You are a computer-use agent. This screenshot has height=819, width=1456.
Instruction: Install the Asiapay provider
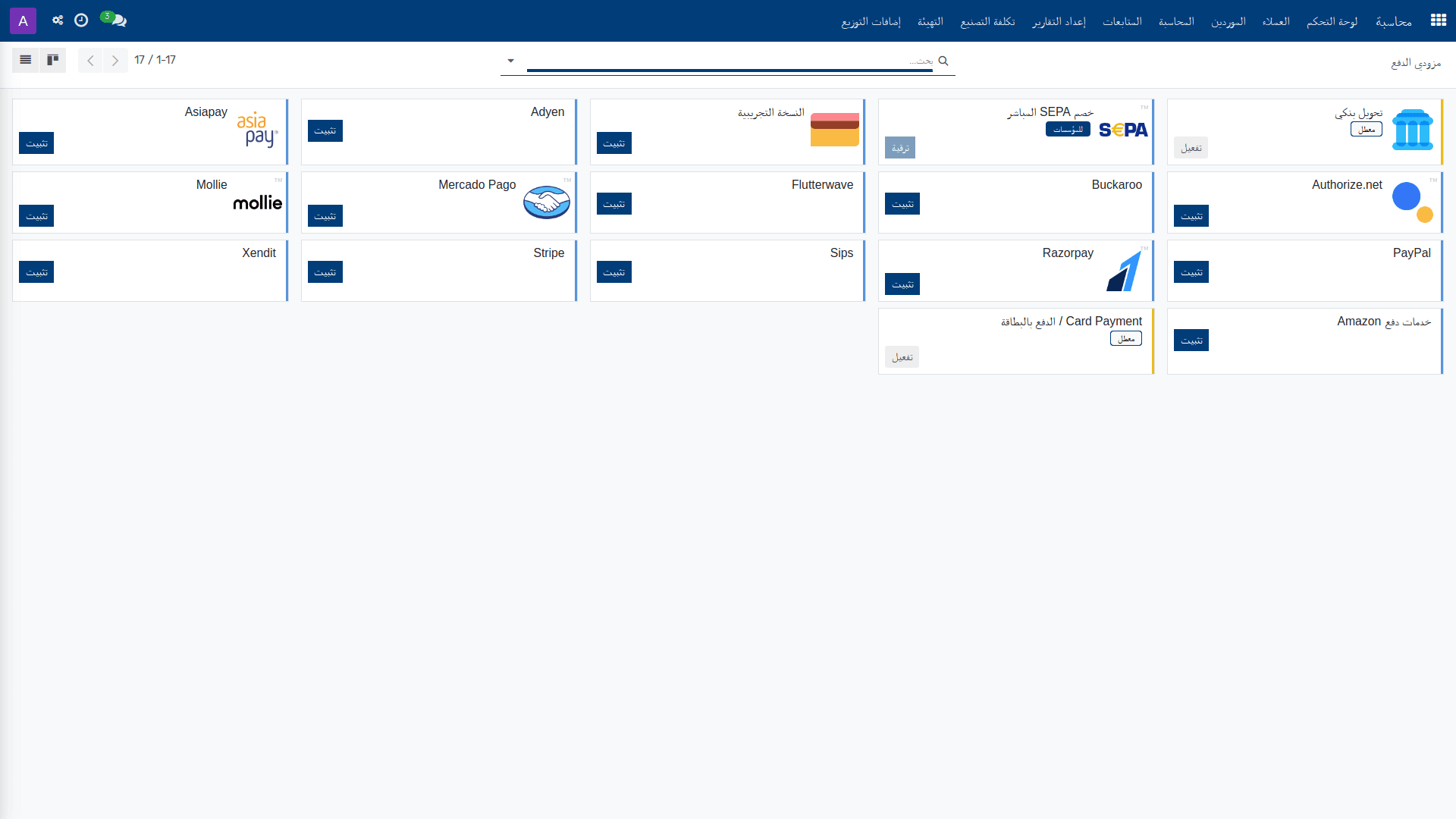pos(36,143)
